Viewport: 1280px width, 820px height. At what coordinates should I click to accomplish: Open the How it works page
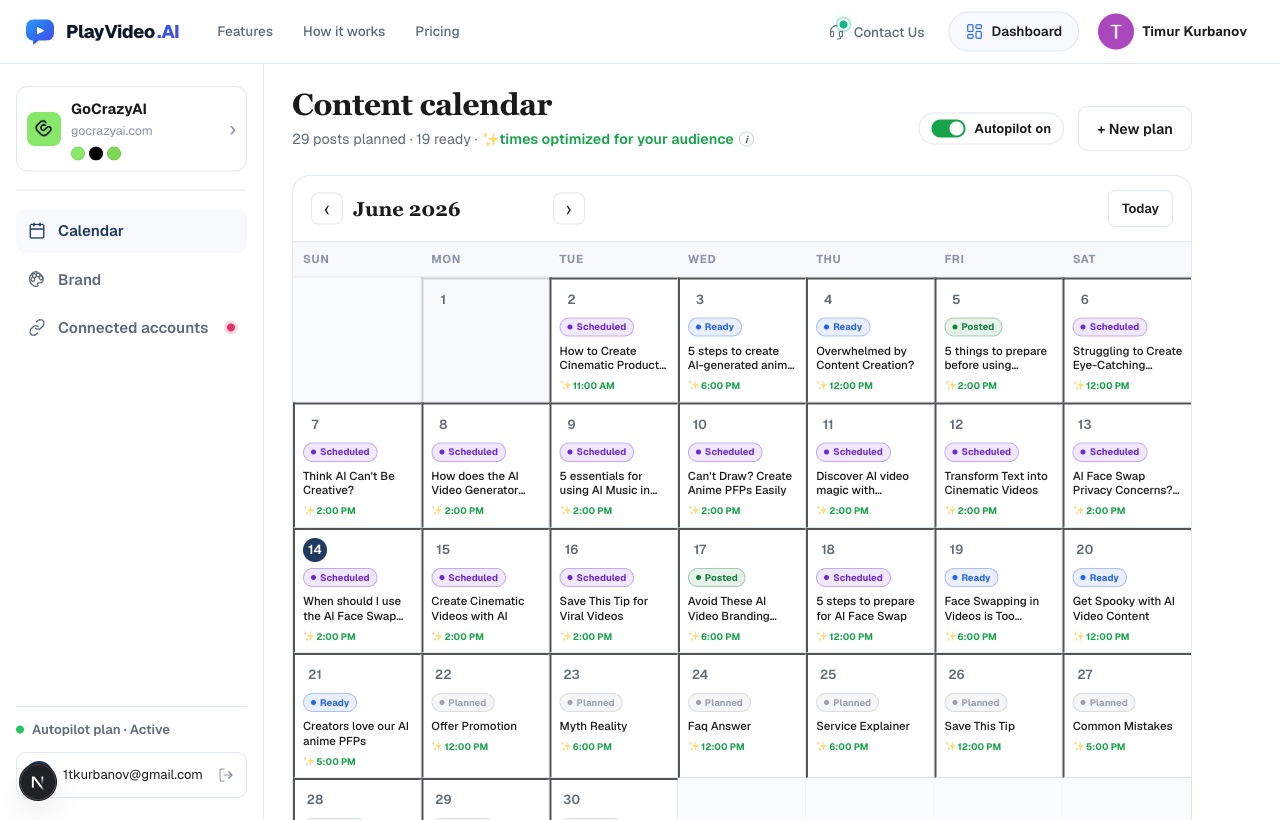[344, 31]
